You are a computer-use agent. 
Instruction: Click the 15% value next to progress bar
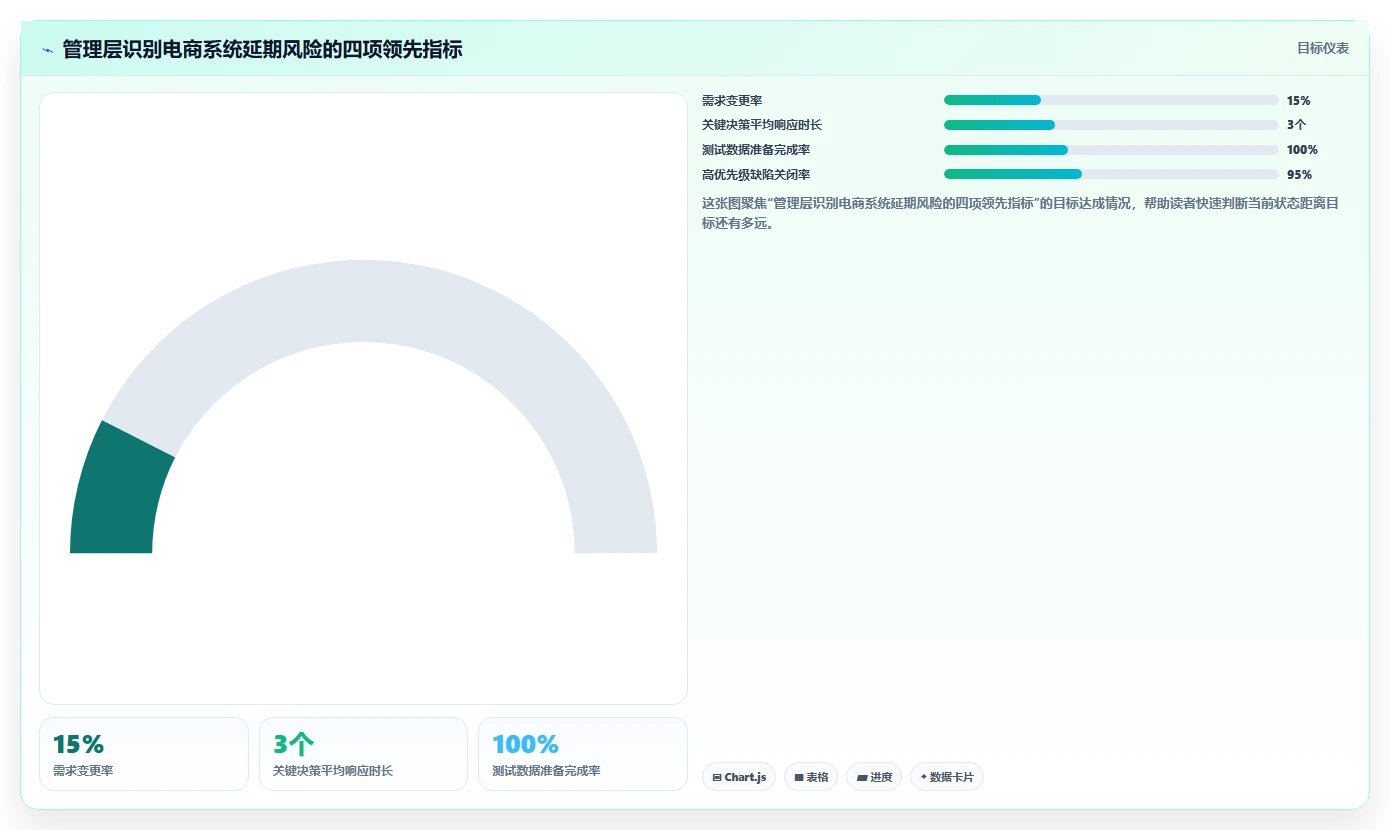[x=1298, y=100]
